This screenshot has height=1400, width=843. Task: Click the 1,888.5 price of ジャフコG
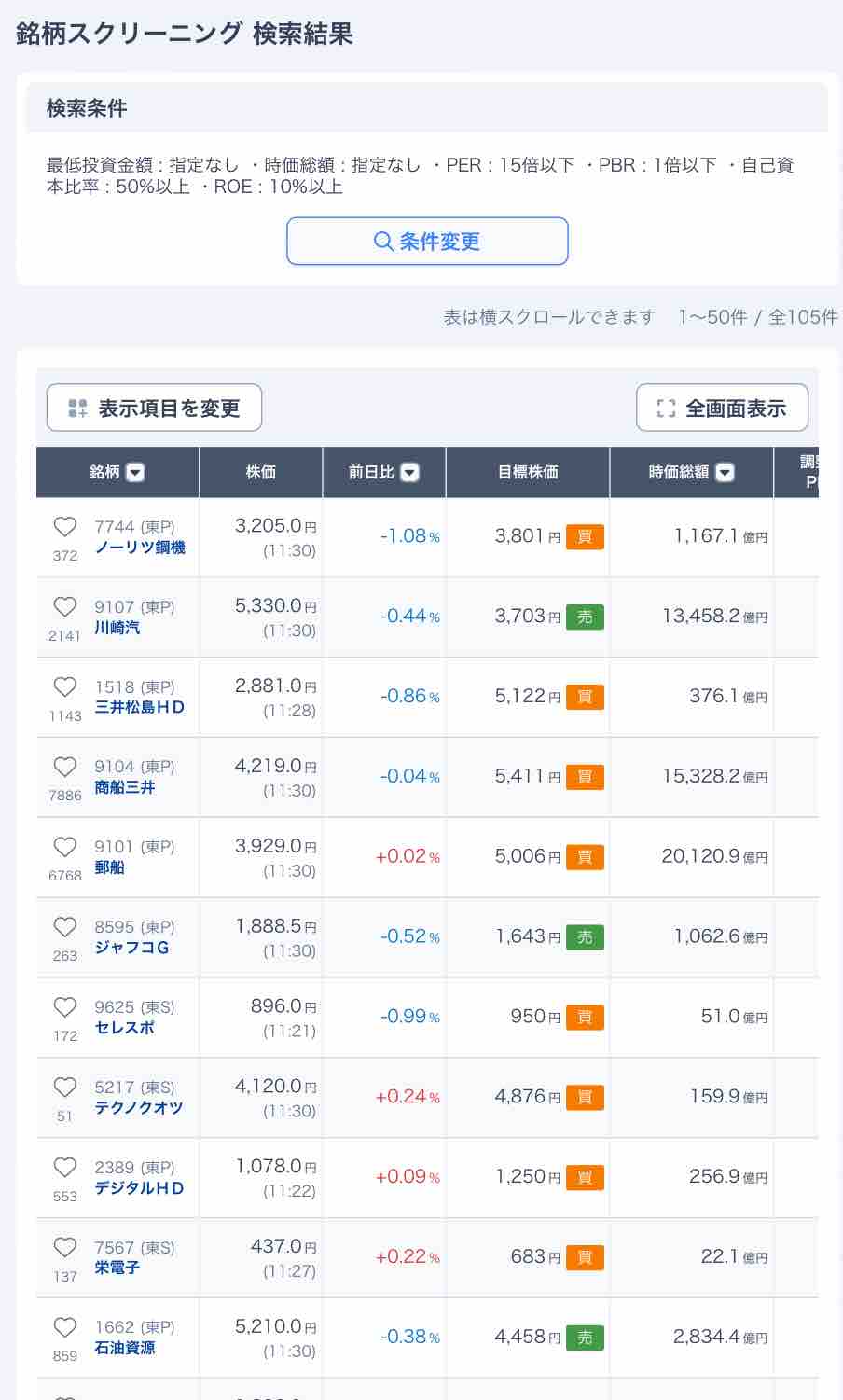pos(276,926)
